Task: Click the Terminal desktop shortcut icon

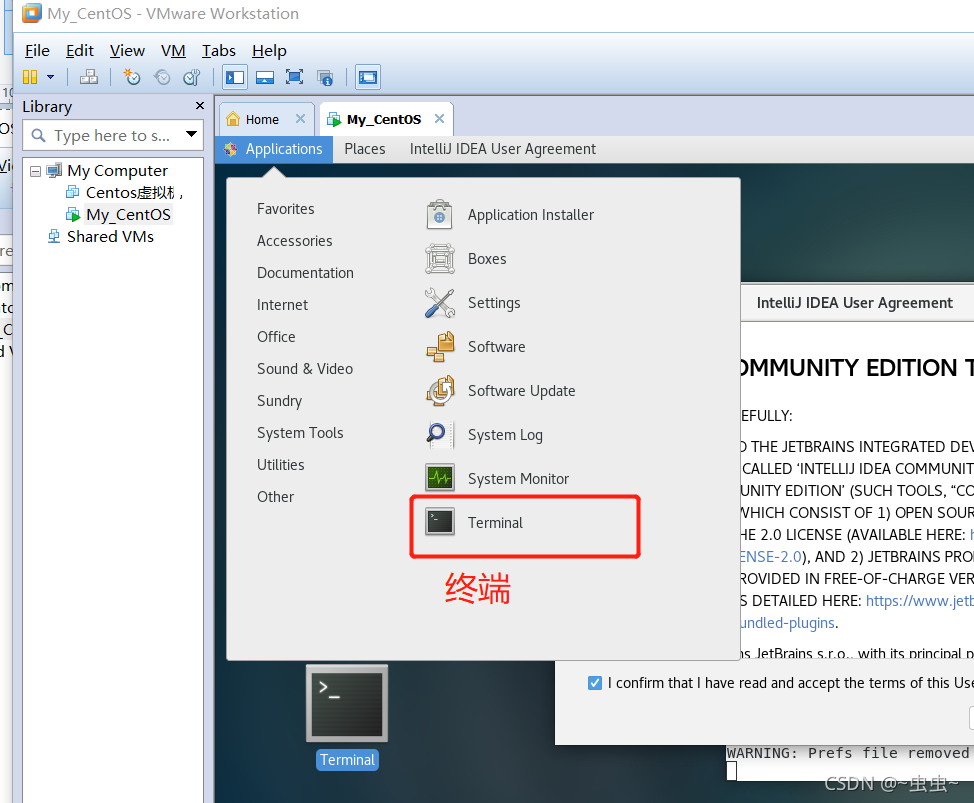Action: pyautogui.click(x=347, y=704)
